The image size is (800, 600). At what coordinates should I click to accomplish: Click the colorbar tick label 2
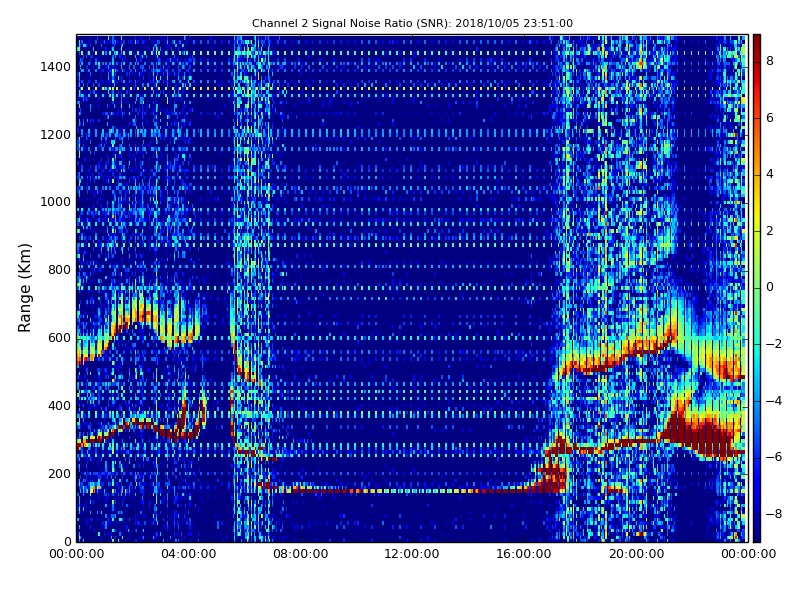coord(770,231)
